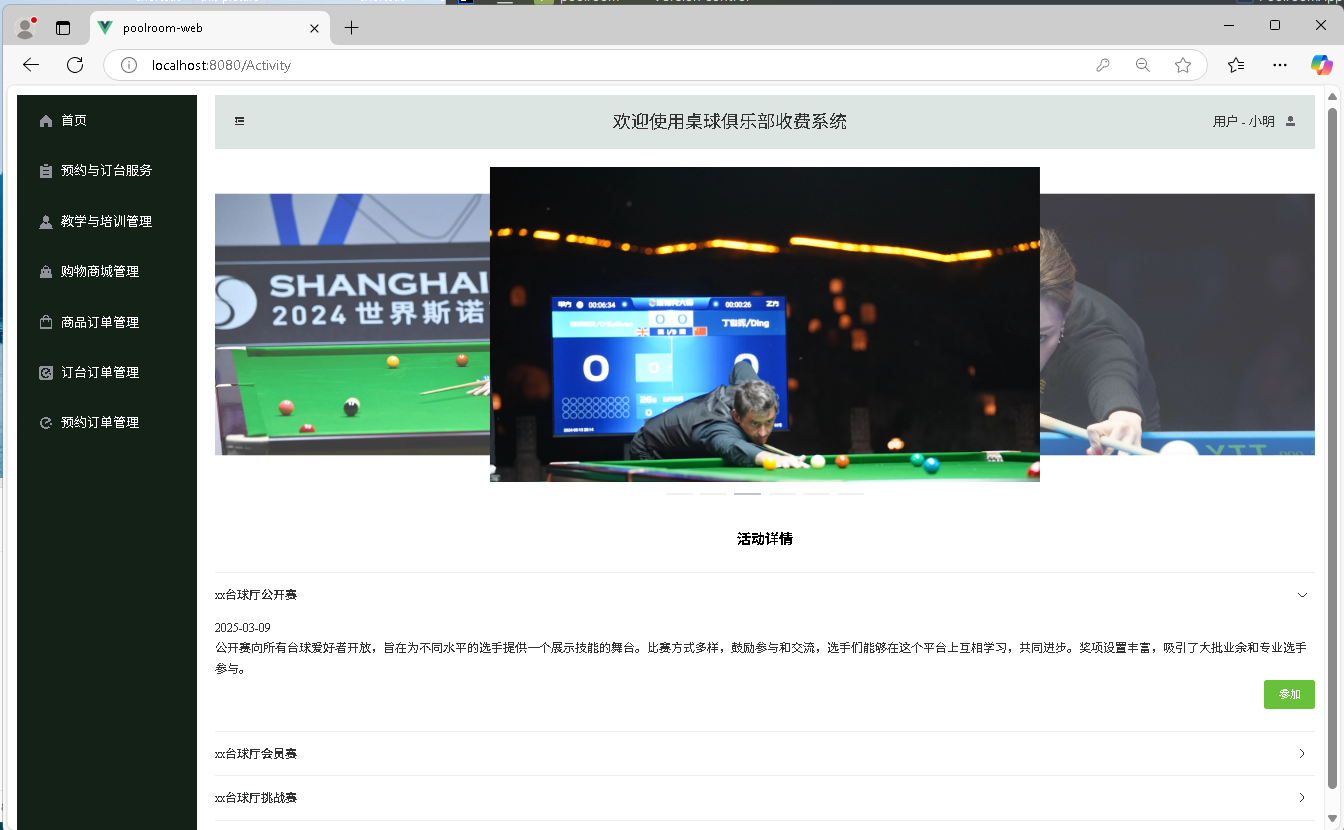Close the poolroom-web tab
Viewport: 1344px width, 830px height.
(x=315, y=28)
